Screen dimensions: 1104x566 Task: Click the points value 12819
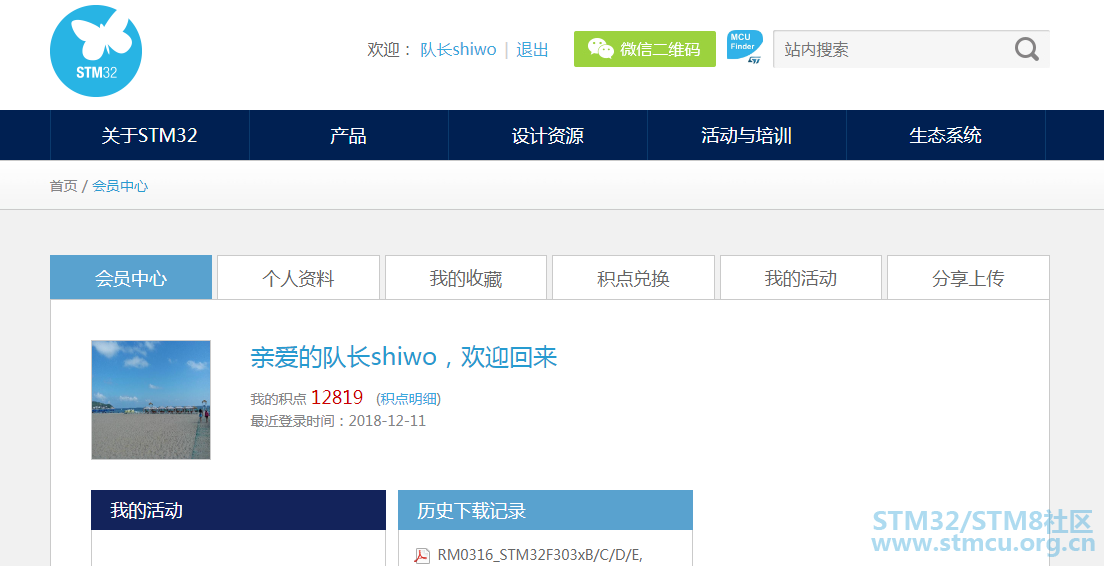(x=337, y=398)
